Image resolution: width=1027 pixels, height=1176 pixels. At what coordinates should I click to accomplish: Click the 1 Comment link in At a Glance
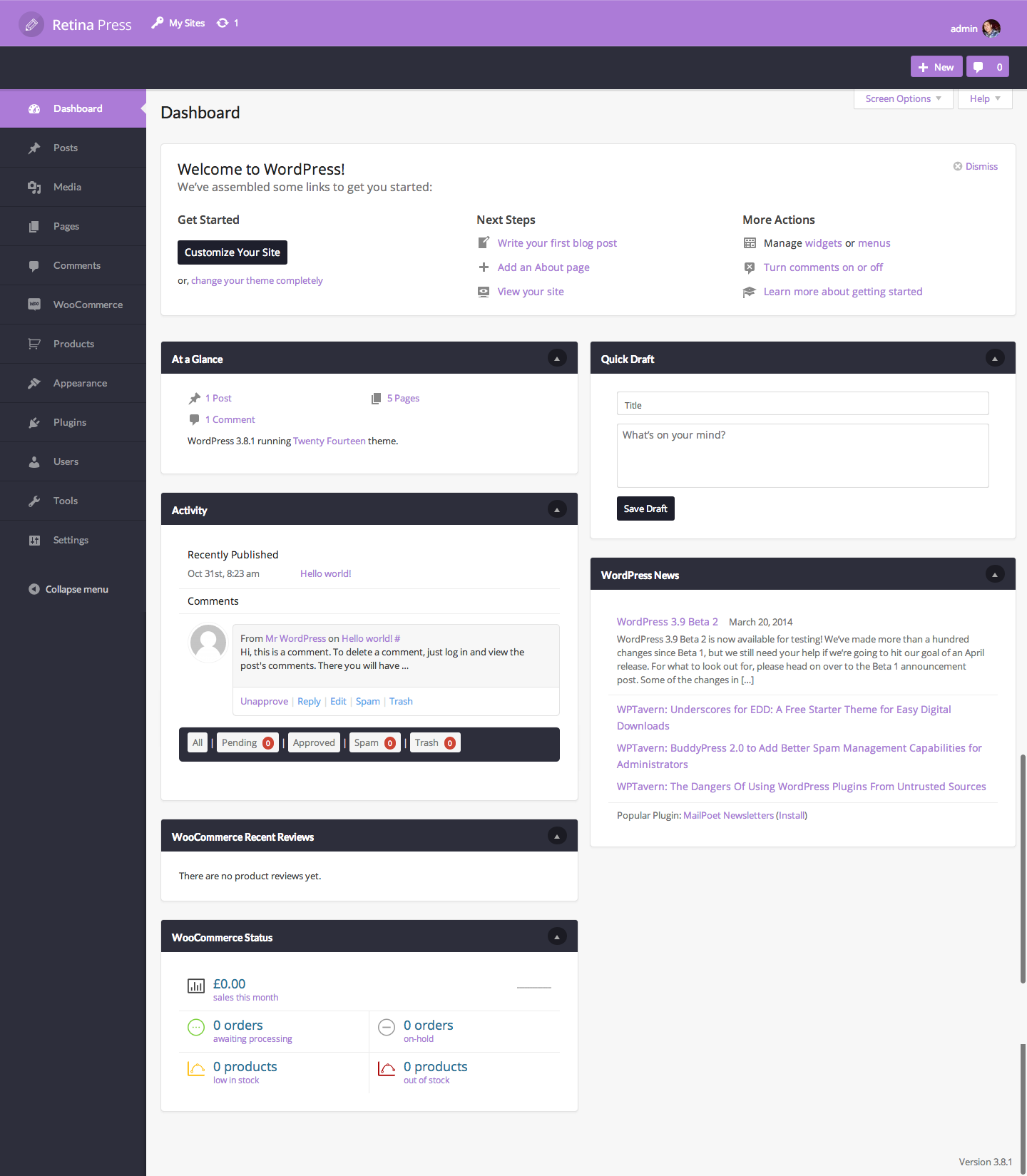click(x=230, y=420)
